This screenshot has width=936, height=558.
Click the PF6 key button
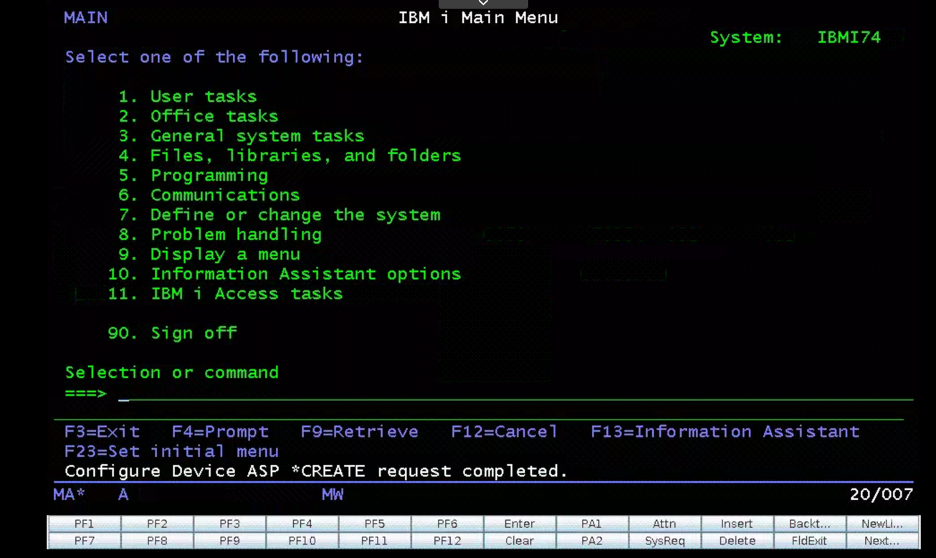point(447,523)
